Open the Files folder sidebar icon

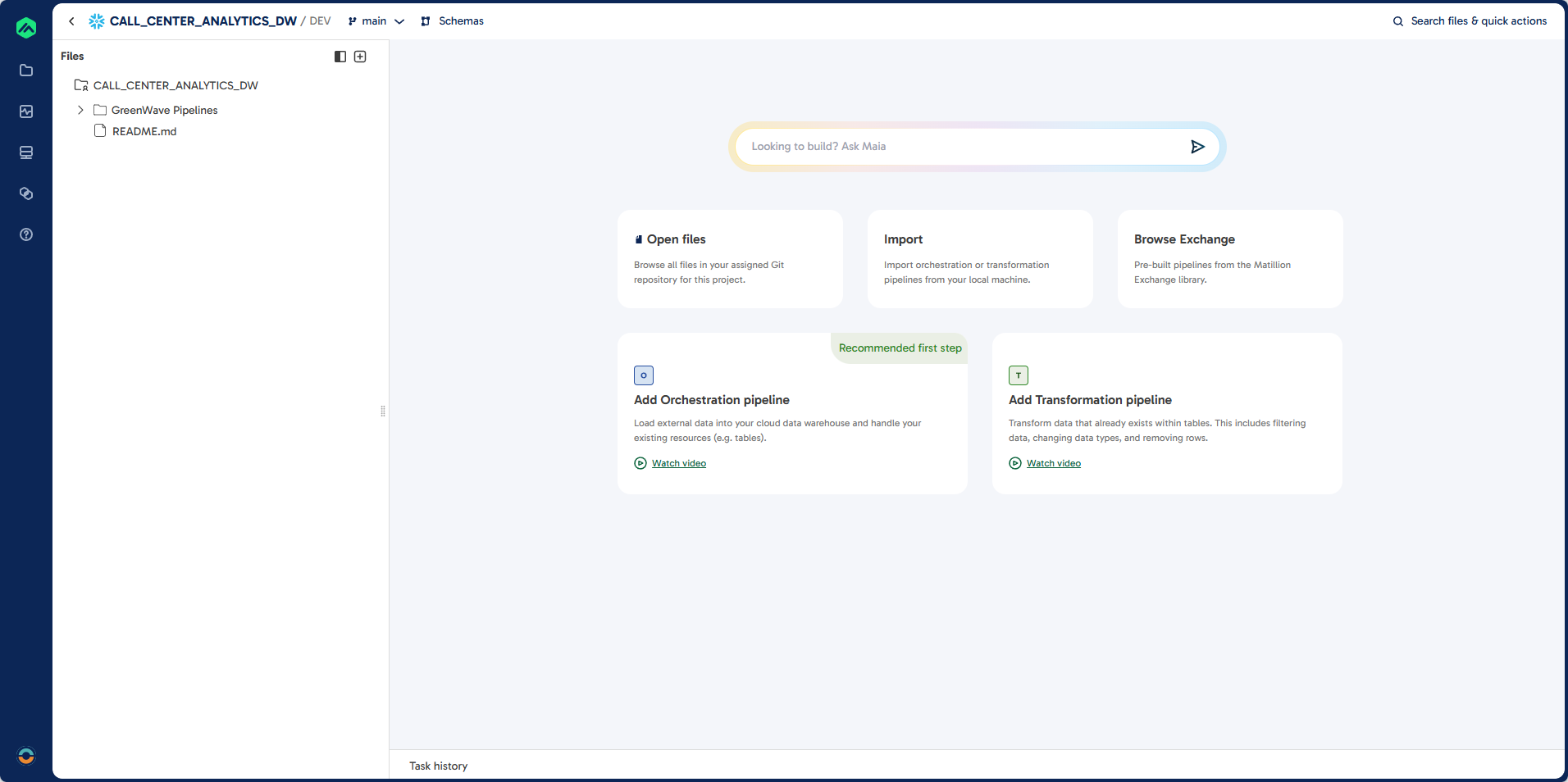coord(26,70)
